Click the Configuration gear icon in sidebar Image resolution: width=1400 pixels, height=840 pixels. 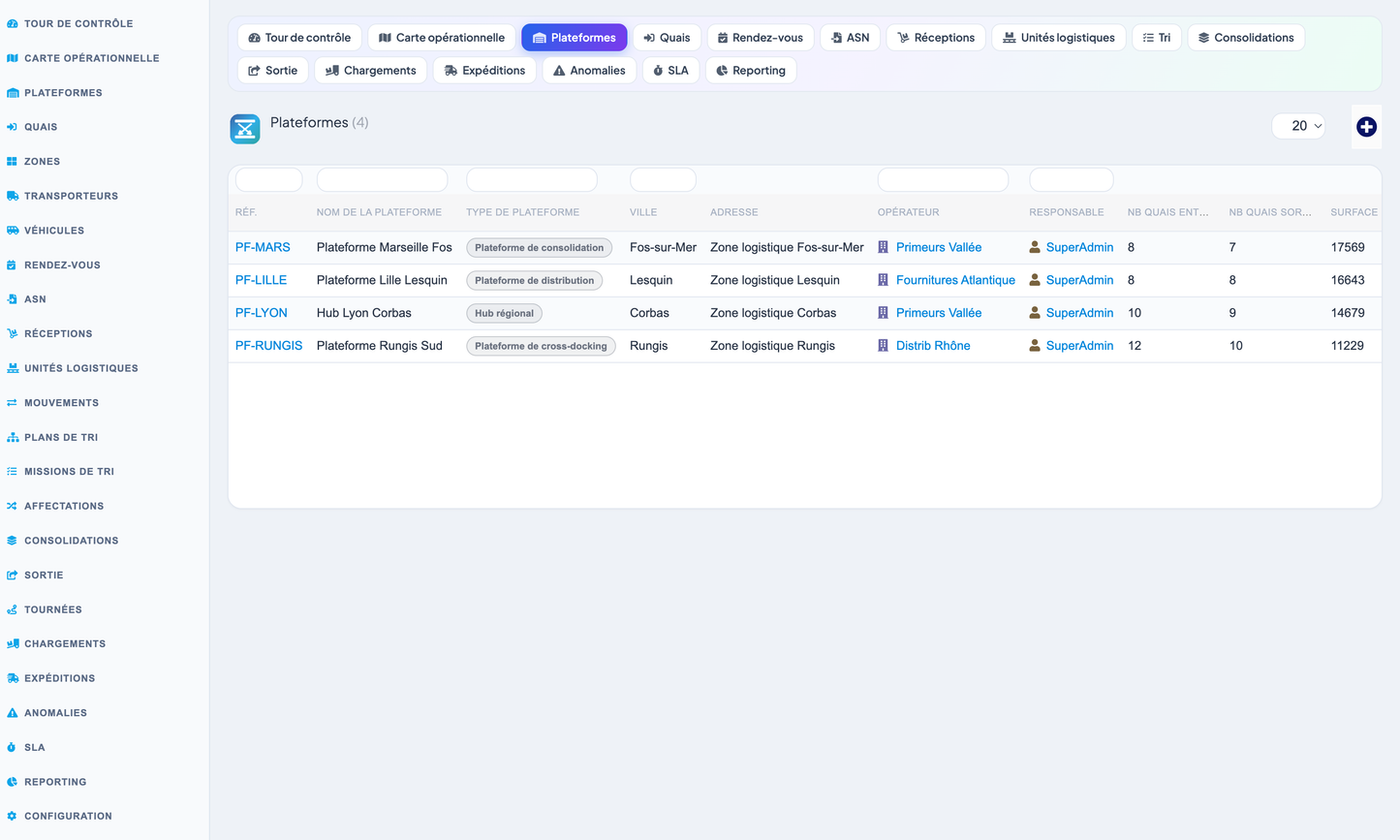13,816
